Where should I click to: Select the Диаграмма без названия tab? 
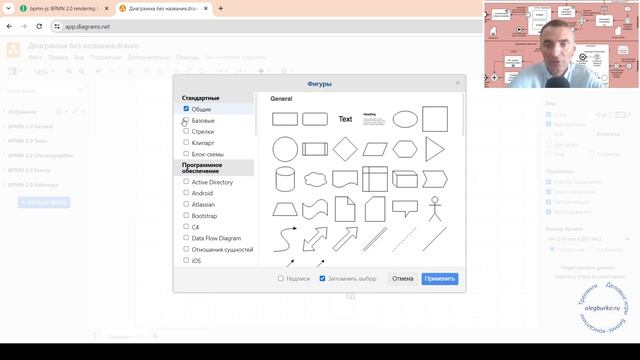[163, 9]
